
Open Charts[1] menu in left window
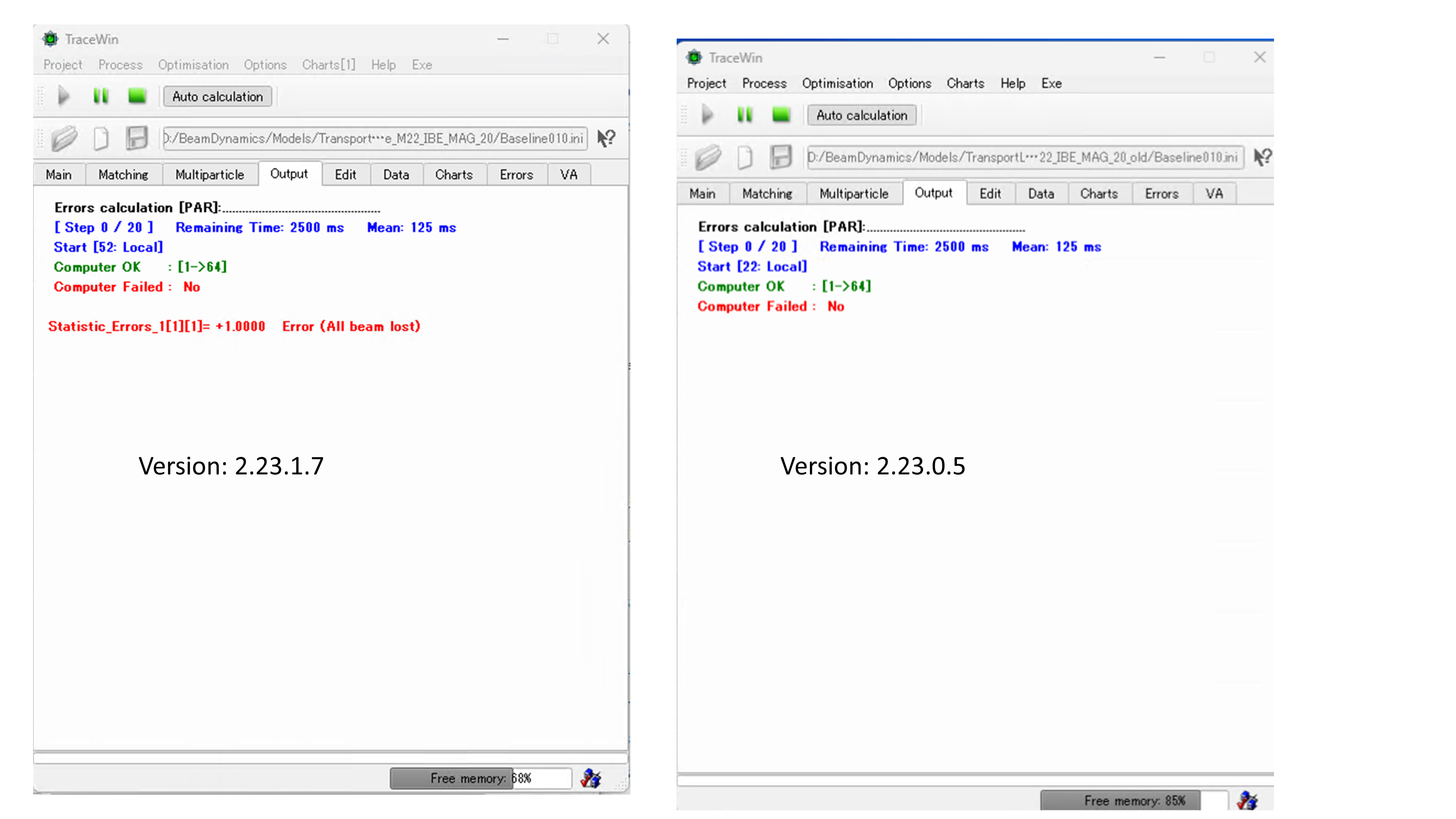click(x=329, y=65)
